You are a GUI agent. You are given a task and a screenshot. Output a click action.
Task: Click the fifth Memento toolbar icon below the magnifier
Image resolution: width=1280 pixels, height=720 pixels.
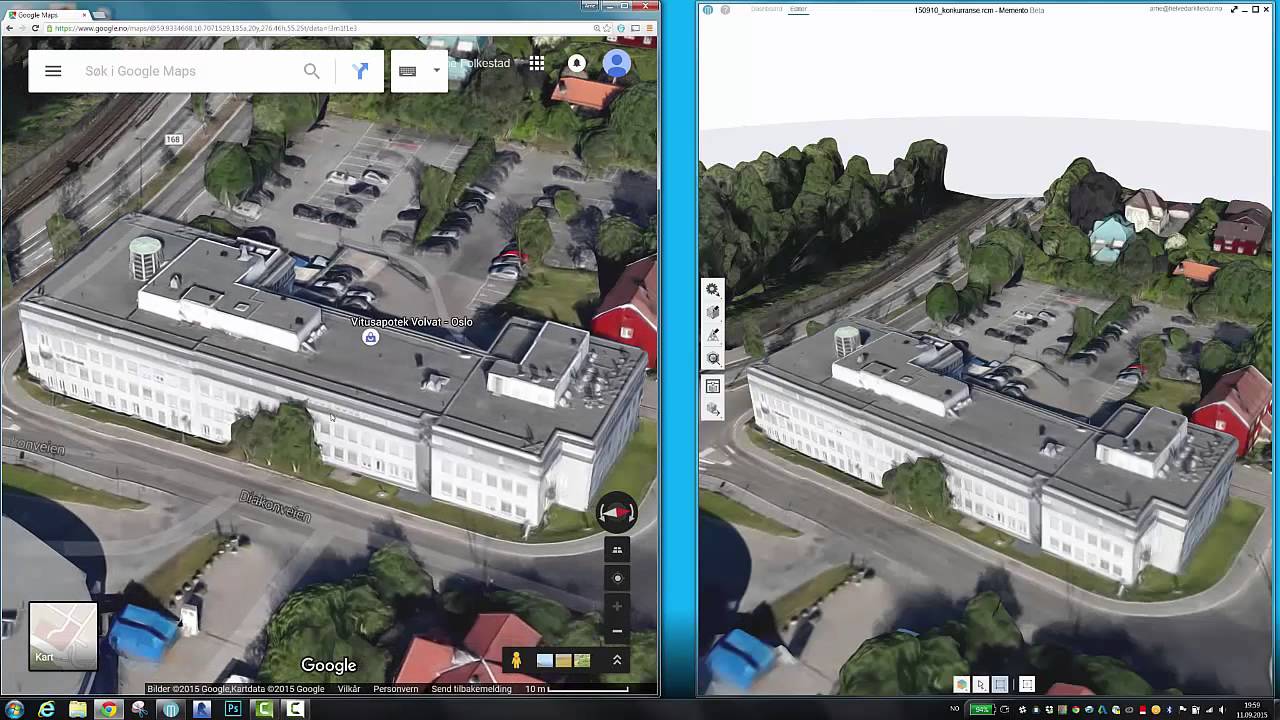(713, 386)
